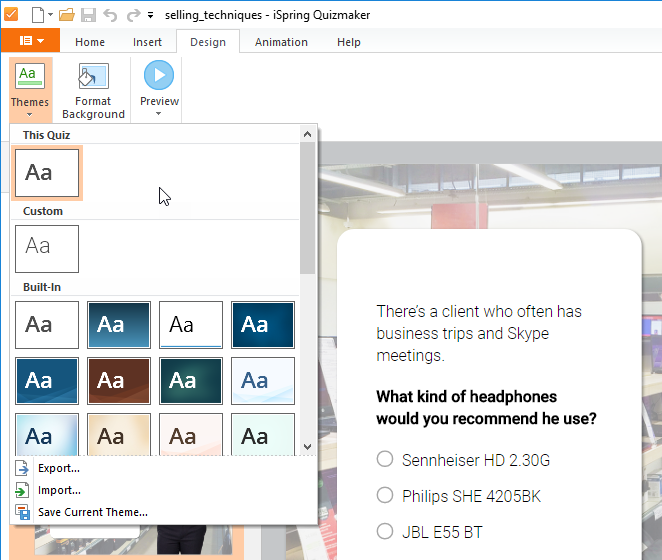Collapse the Themes dropdown arrow
Image resolution: width=662 pixels, height=560 pixels.
[30, 115]
